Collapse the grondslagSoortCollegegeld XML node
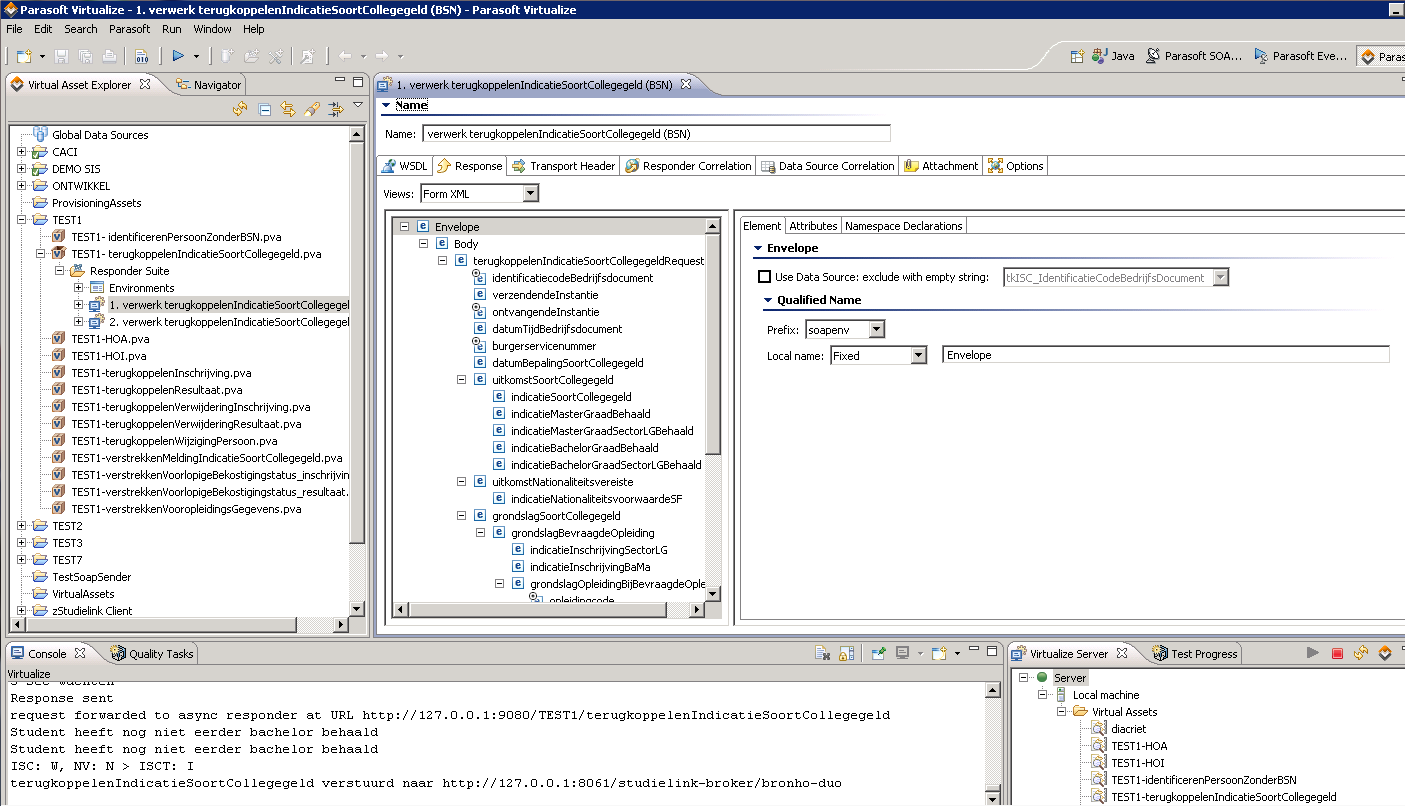1405x806 pixels. click(462, 516)
